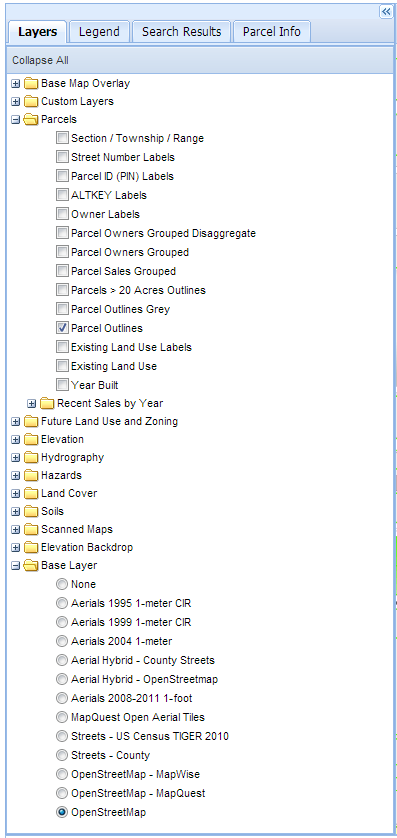Screen dimensions: 397x838
Task: Collapse the Parcels tree node
Action: (15, 120)
